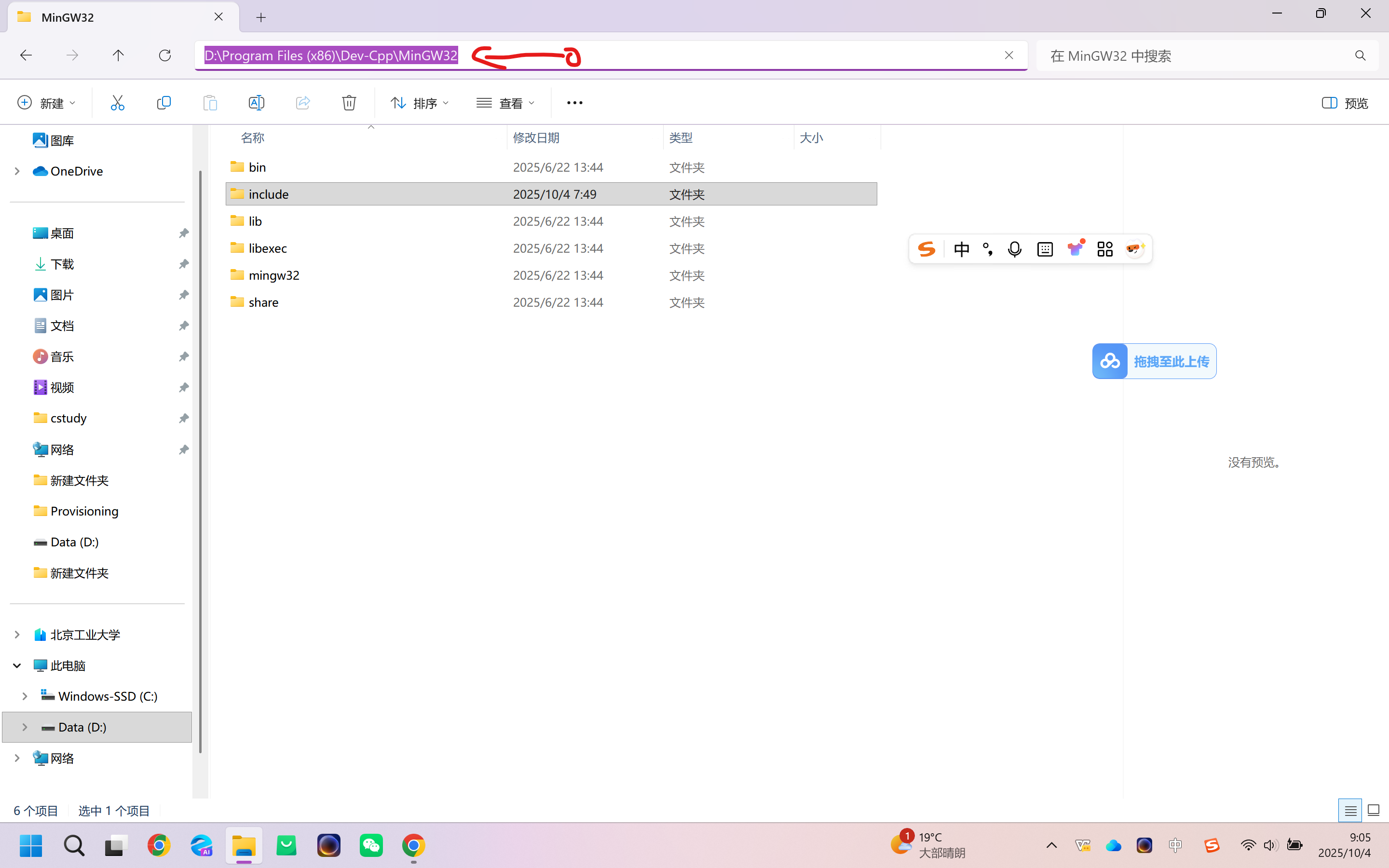This screenshot has height=868, width=1389.
Task: Click the Rename icon in toolbar
Action: [256, 103]
